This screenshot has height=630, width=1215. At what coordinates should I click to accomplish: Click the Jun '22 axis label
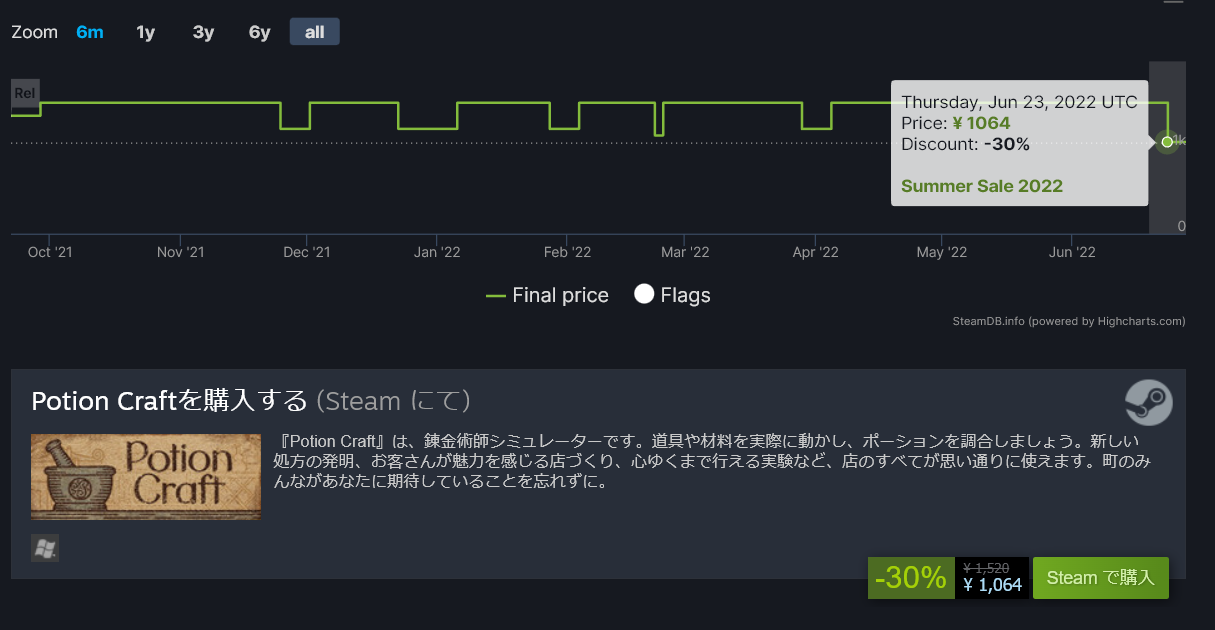pos(1073,252)
